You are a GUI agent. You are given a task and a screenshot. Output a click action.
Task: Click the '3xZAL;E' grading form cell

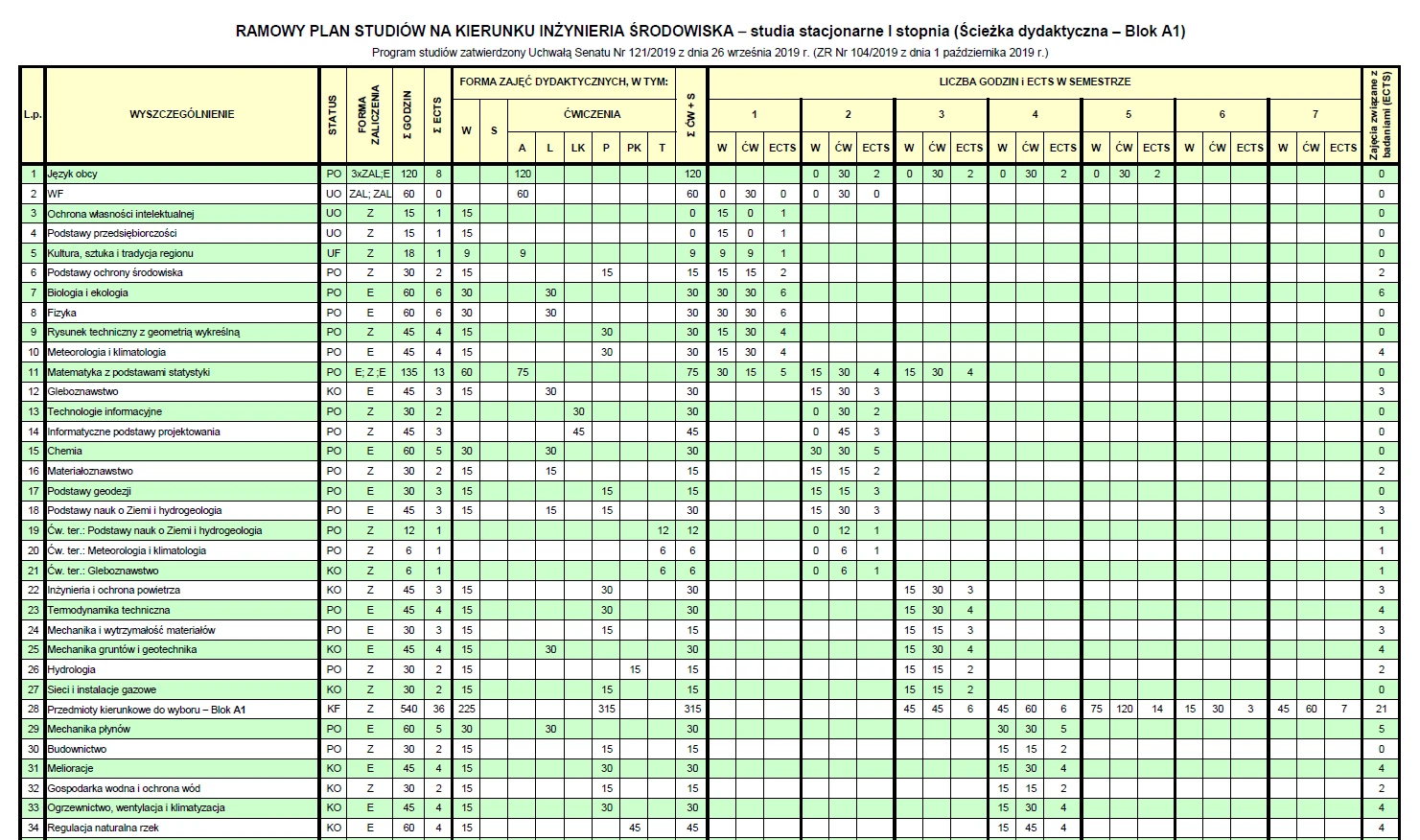coord(370,174)
